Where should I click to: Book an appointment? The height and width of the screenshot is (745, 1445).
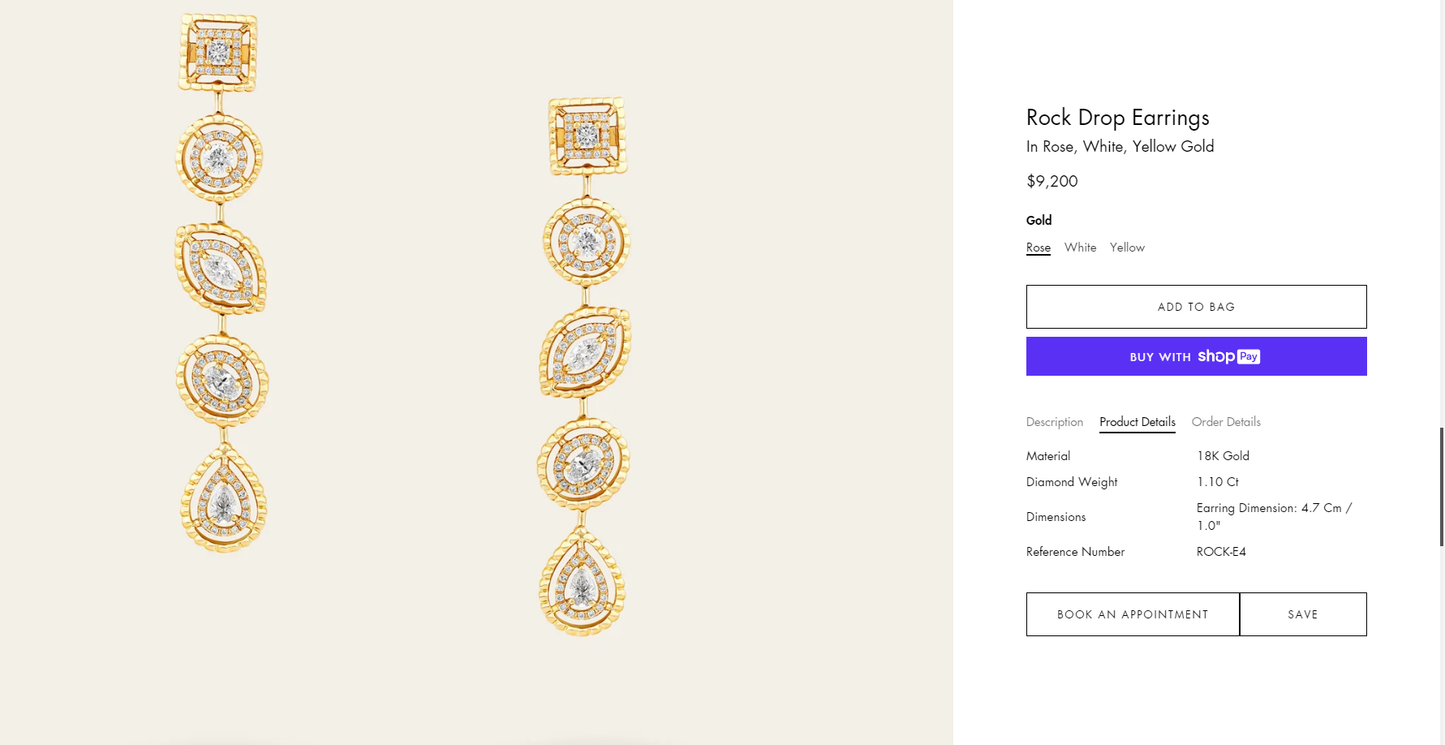tap(1133, 615)
